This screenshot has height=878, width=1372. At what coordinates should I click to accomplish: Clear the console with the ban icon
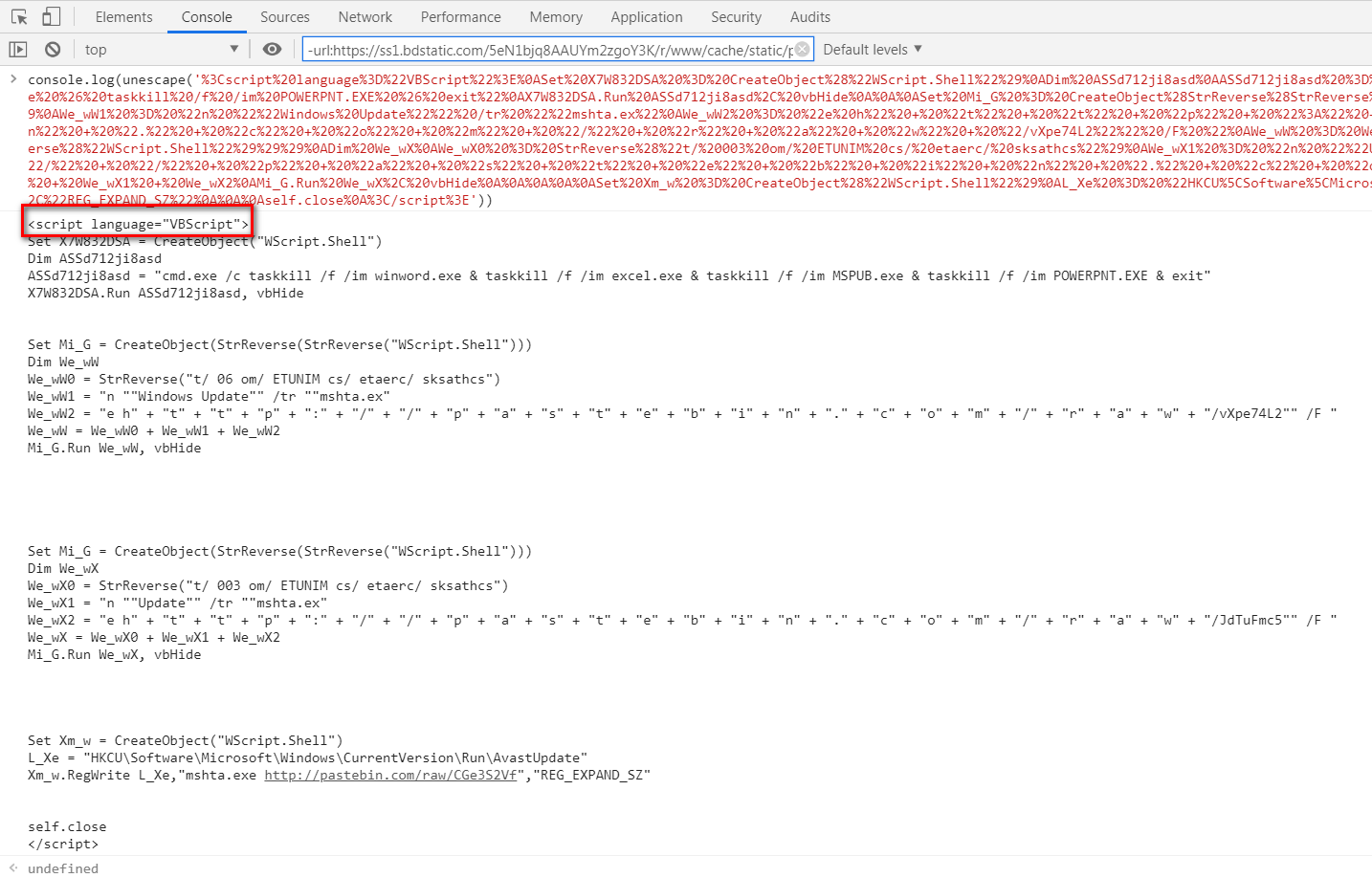point(53,49)
